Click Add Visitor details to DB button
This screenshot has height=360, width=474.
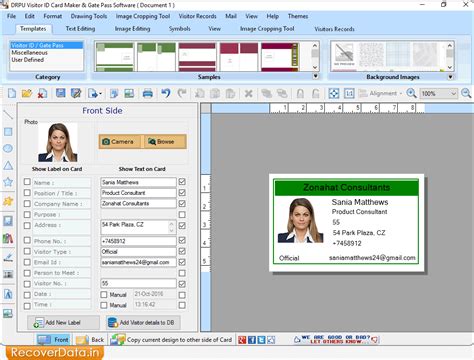143,323
